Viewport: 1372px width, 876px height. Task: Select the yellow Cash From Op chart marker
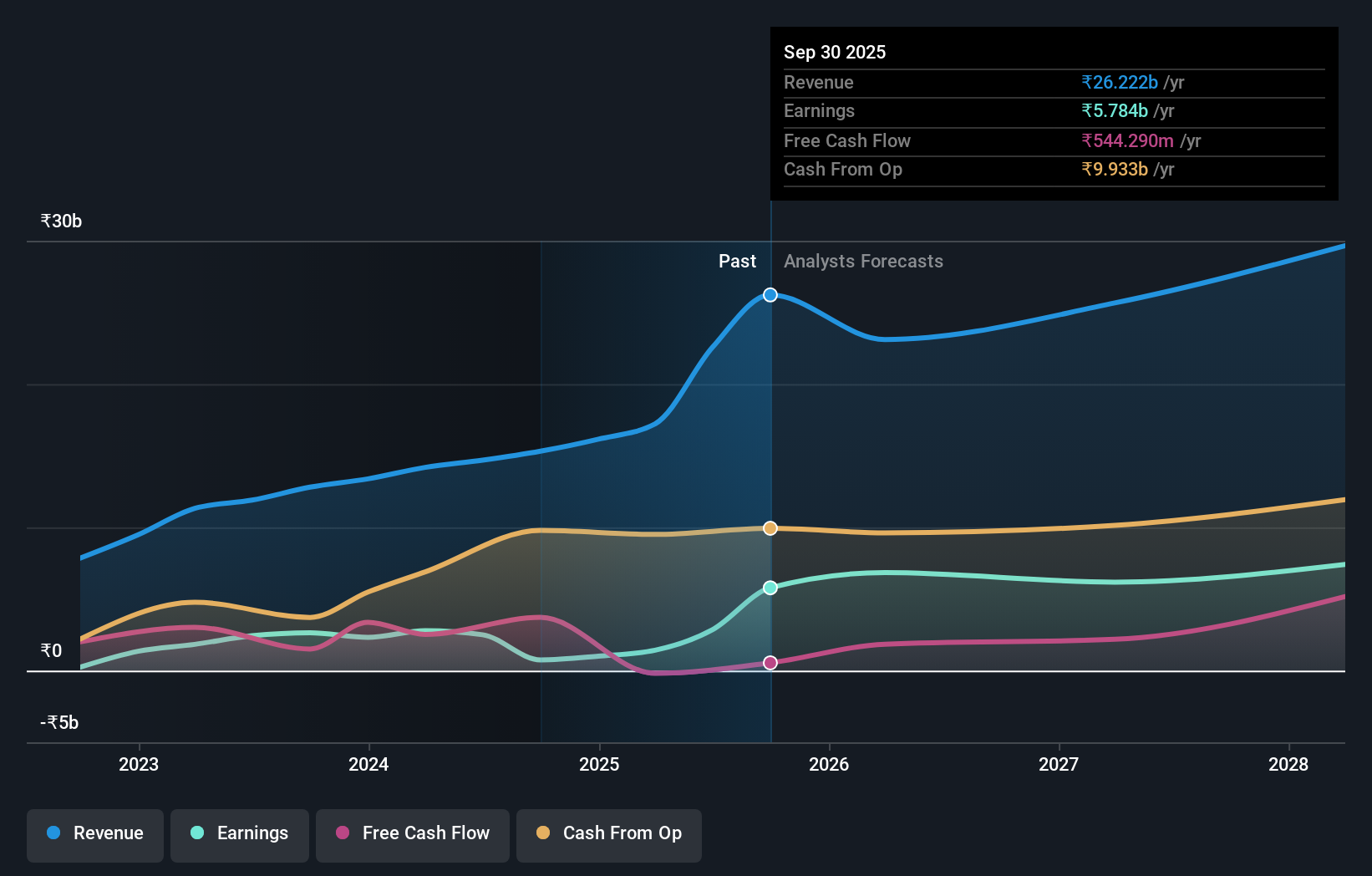coord(770,527)
